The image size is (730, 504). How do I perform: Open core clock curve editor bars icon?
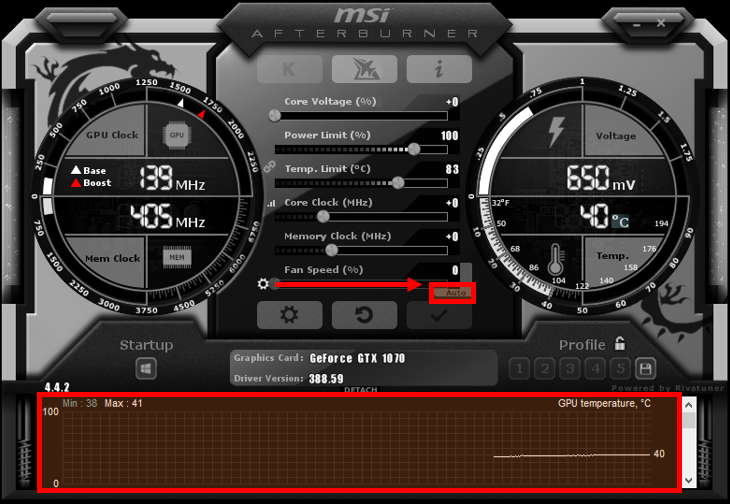coord(270,203)
